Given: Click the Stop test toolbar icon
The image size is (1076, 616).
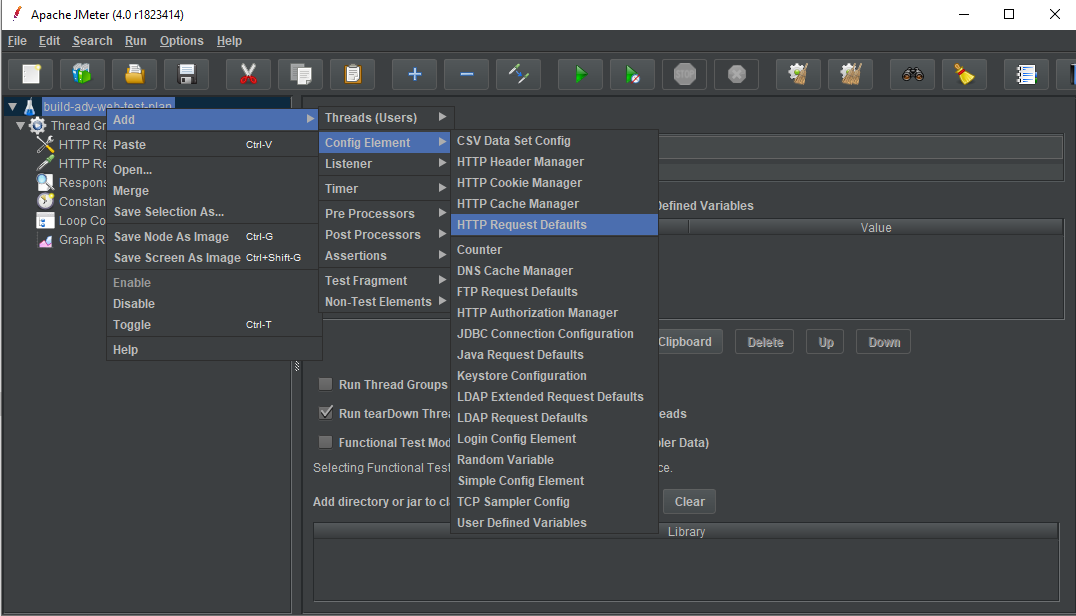Looking at the screenshot, I should coord(684,74).
